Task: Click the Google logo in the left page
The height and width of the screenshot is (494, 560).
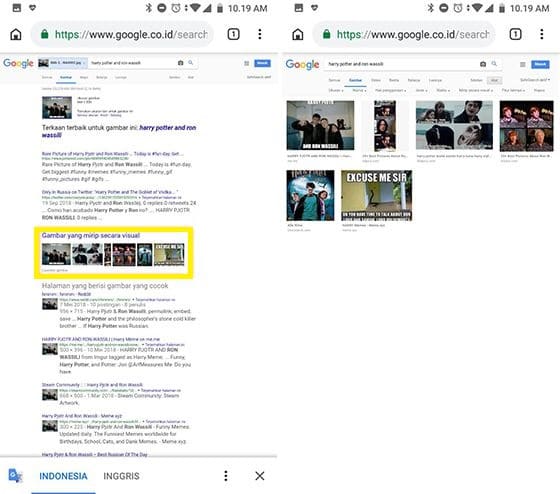Action: coord(18,63)
